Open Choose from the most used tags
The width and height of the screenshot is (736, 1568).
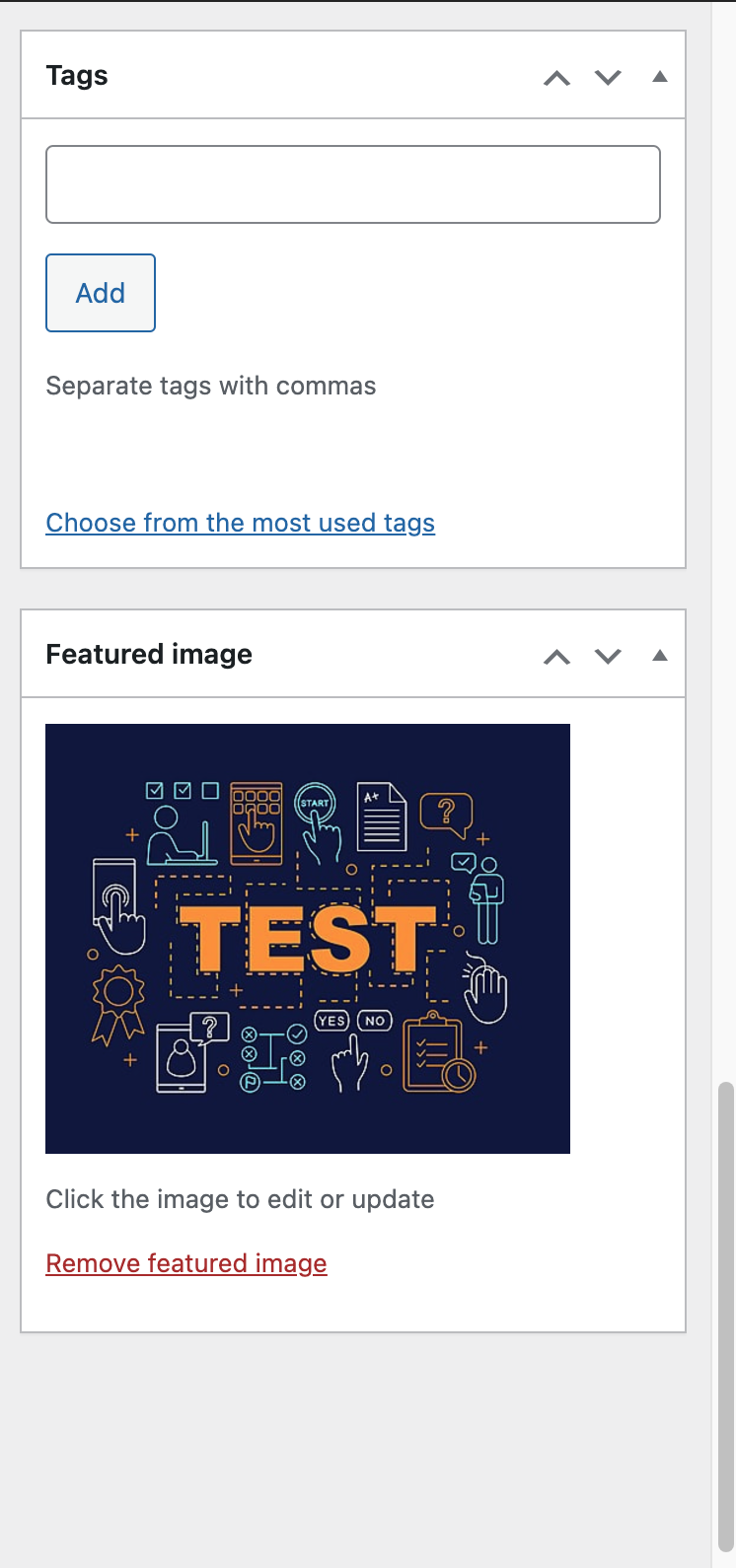[241, 523]
